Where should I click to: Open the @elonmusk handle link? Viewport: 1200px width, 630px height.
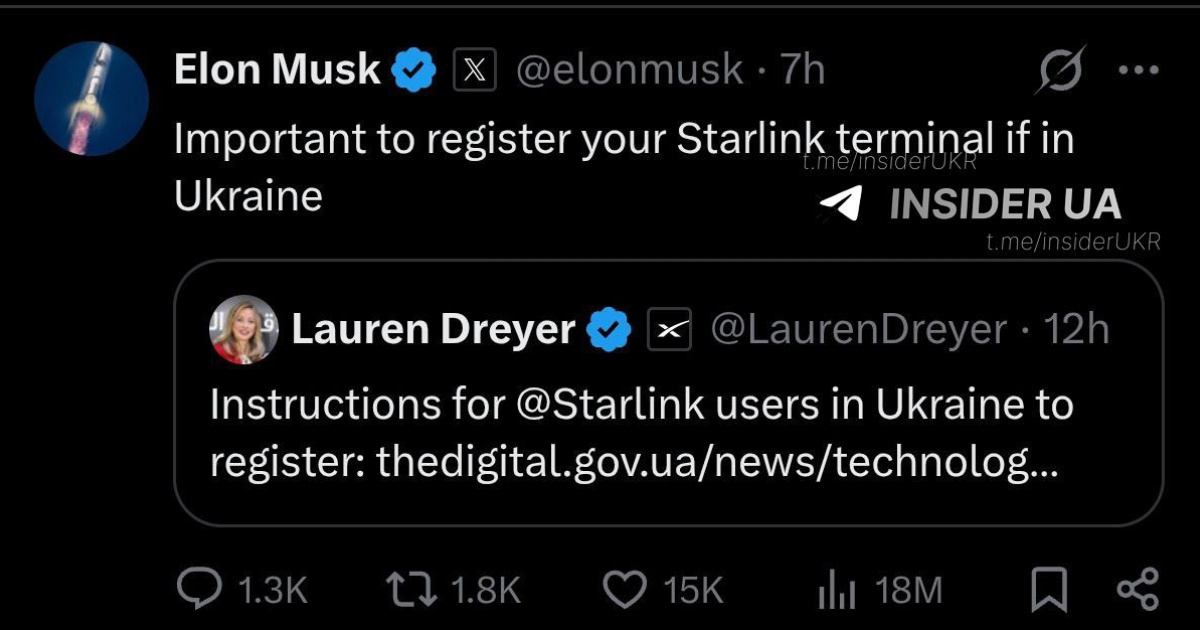click(x=629, y=70)
